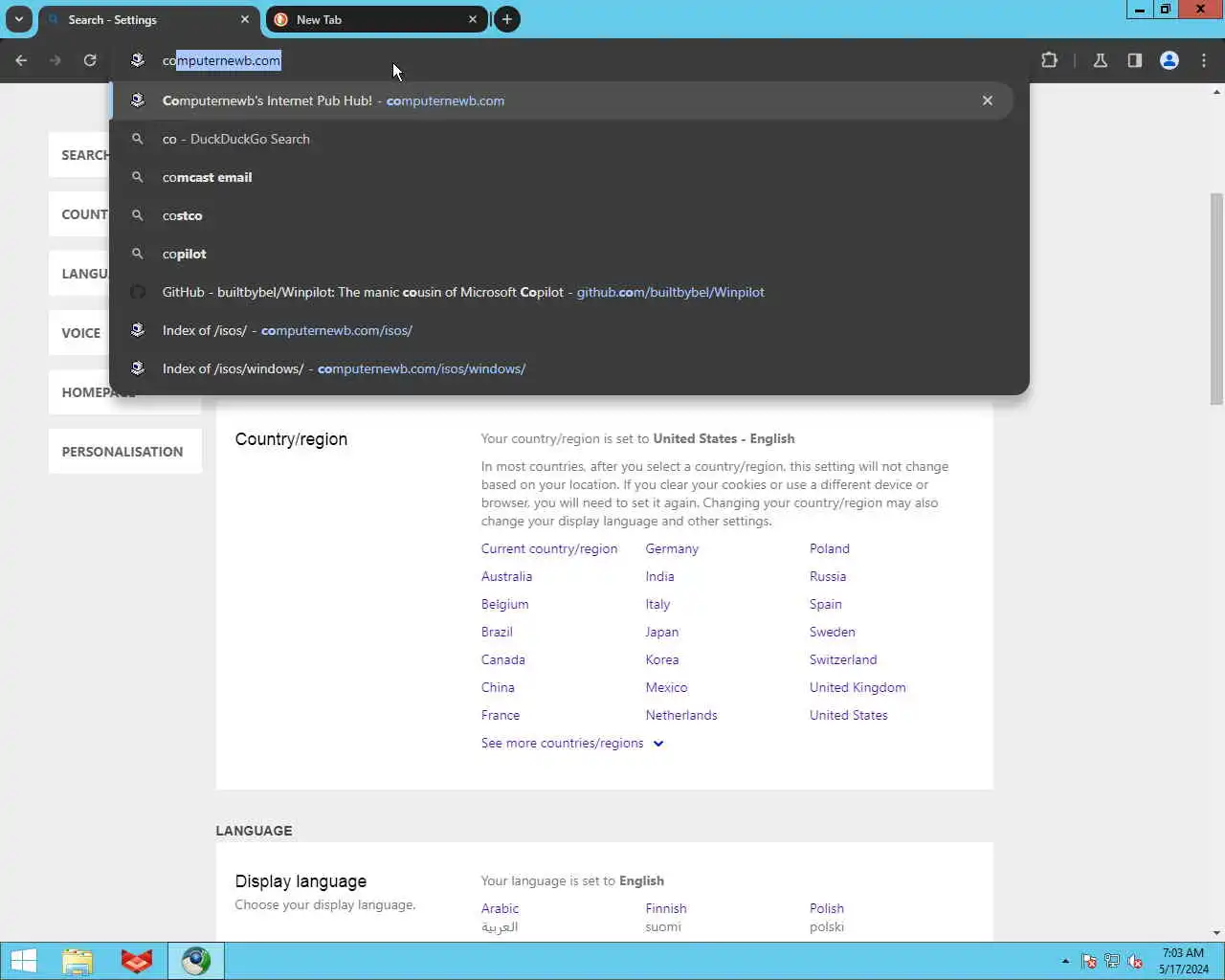Choose Korea as country
Image resolution: width=1225 pixels, height=980 pixels.
click(x=662, y=659)
